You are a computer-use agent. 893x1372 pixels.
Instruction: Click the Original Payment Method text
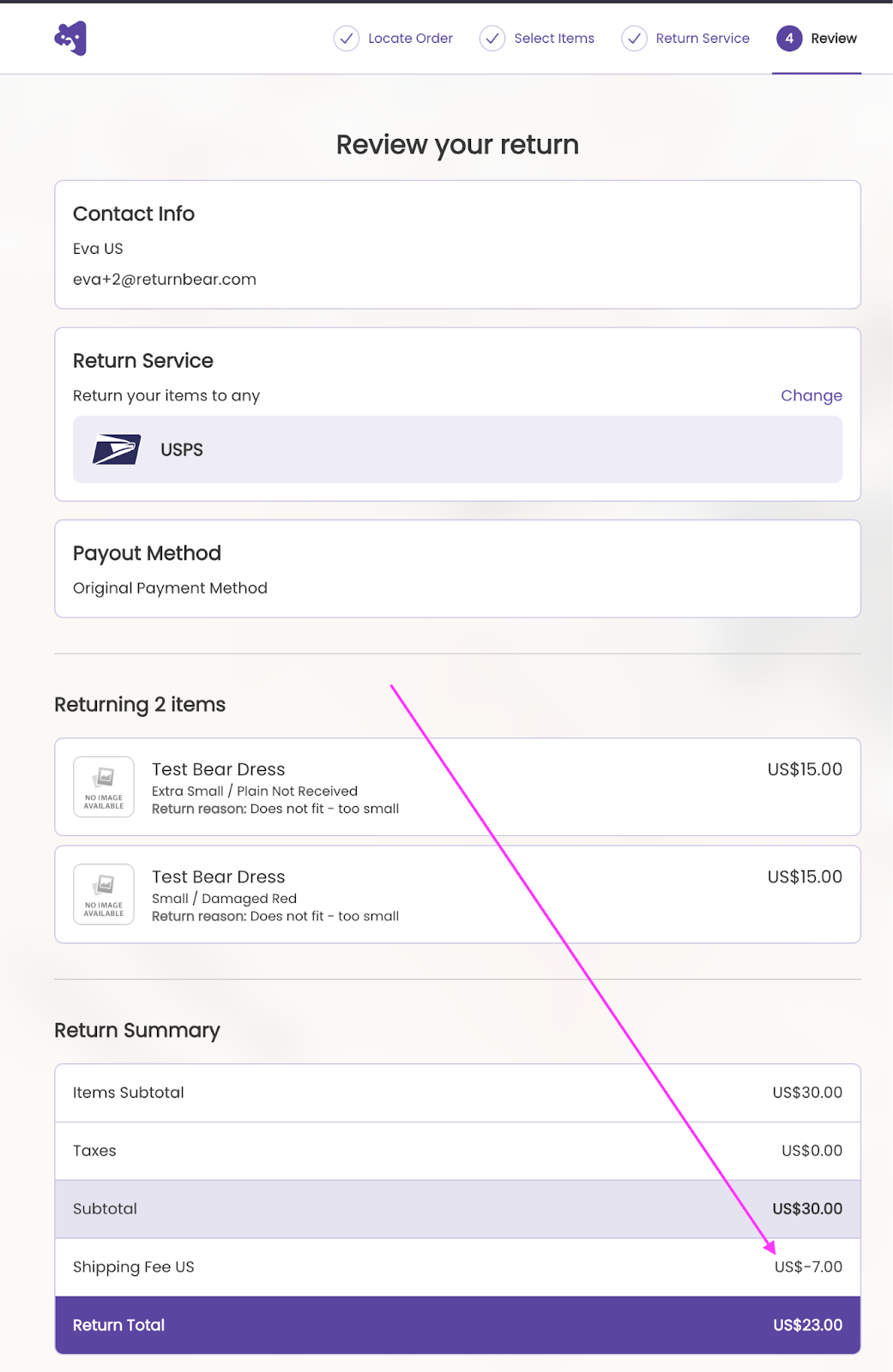pos(170,588)
